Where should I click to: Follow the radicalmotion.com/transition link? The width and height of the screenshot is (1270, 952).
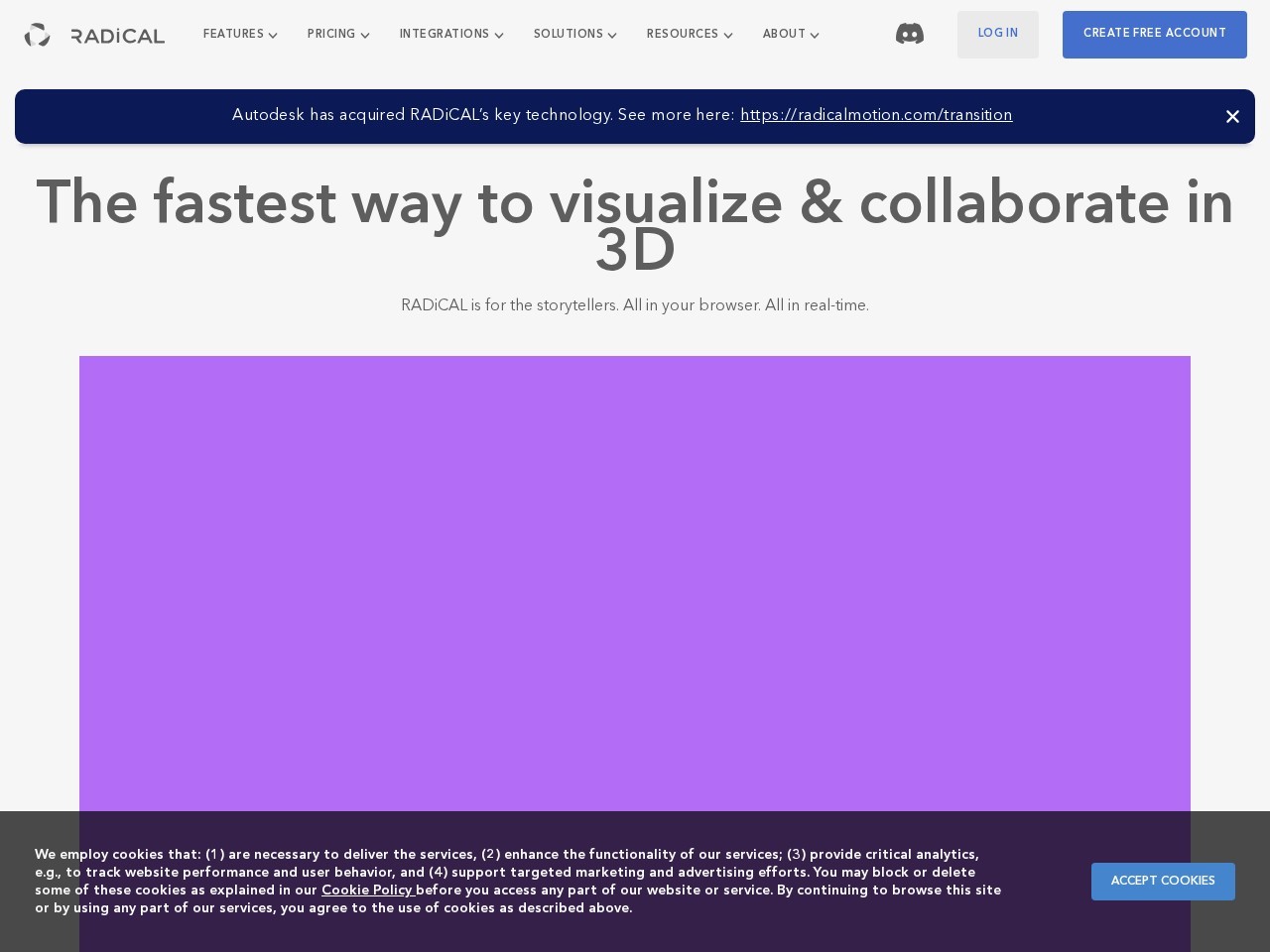876,116
